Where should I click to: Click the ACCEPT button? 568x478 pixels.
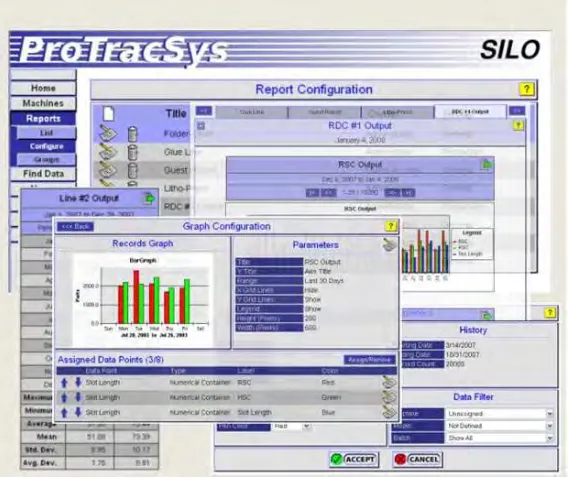coord(354,460)
